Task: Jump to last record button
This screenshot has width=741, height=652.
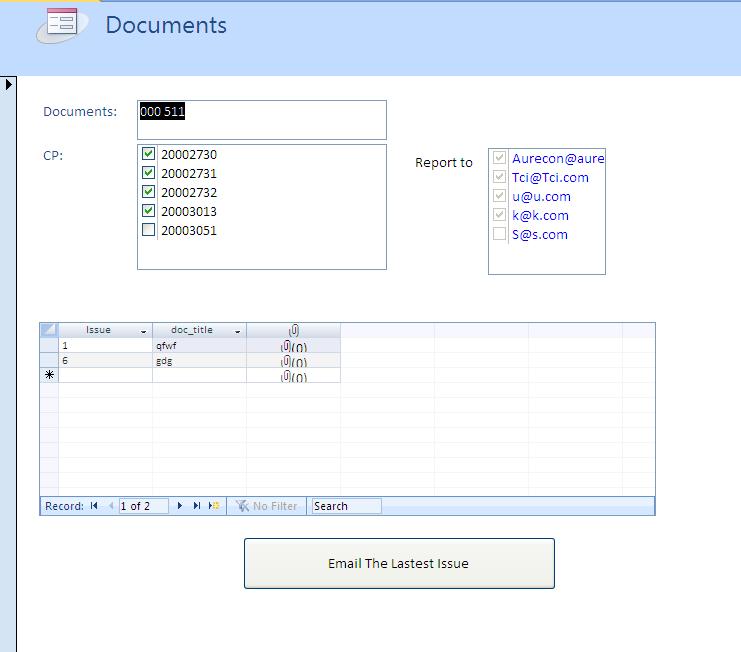Action: [x=196, y=506]
